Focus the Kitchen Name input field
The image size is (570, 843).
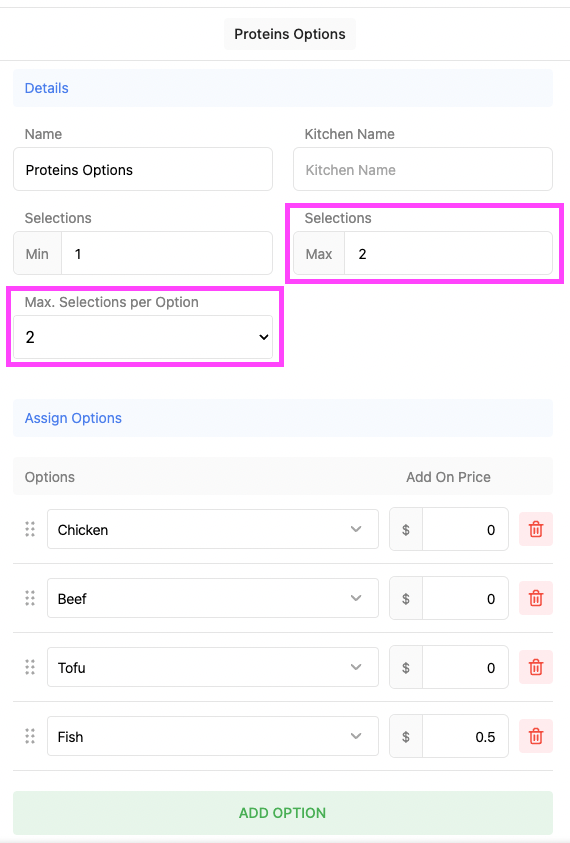click(423, 169)
